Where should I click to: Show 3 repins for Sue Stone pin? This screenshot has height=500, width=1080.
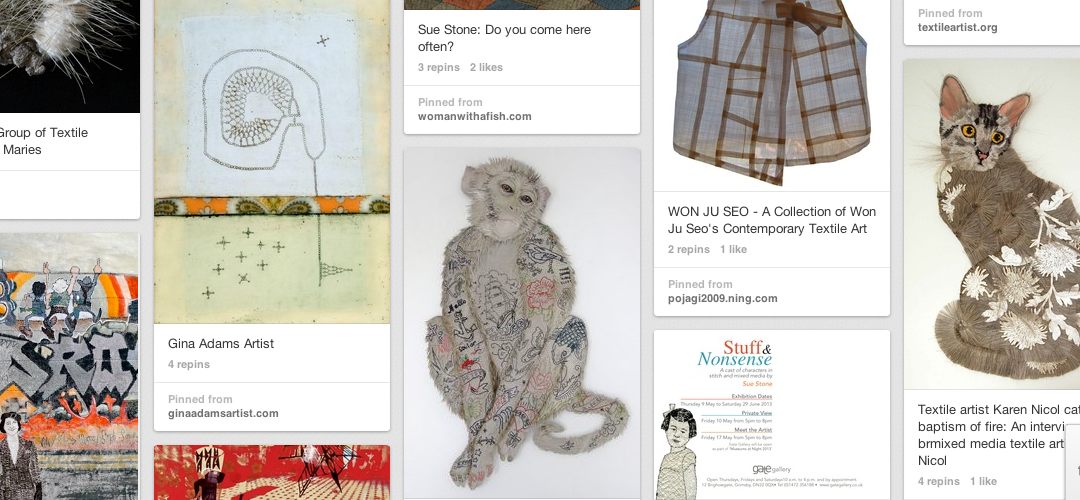[438, 67]
